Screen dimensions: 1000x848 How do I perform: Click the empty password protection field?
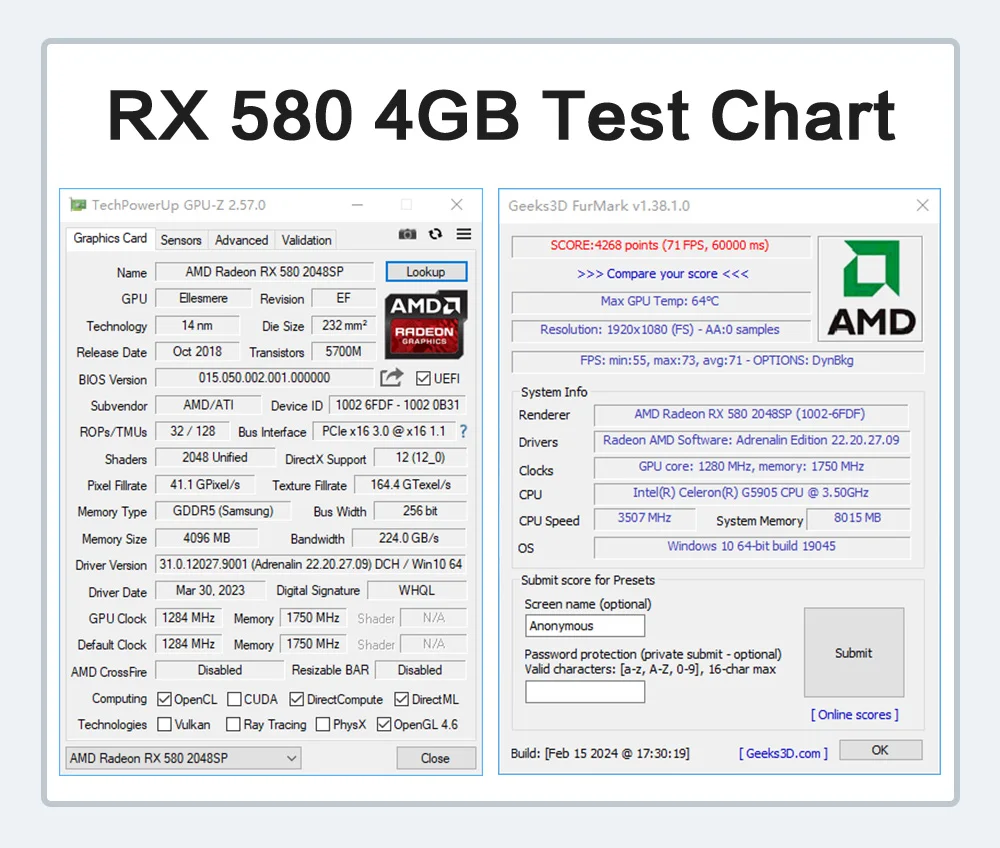pos(585,692)
